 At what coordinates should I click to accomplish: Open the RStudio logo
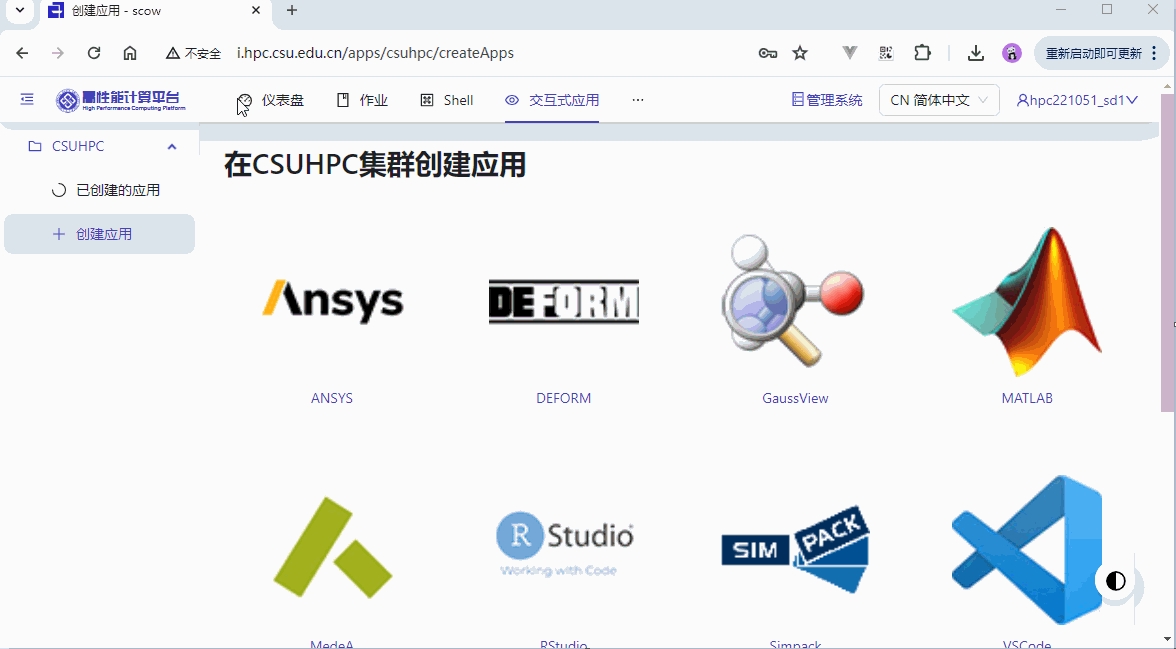click(564, 544)
